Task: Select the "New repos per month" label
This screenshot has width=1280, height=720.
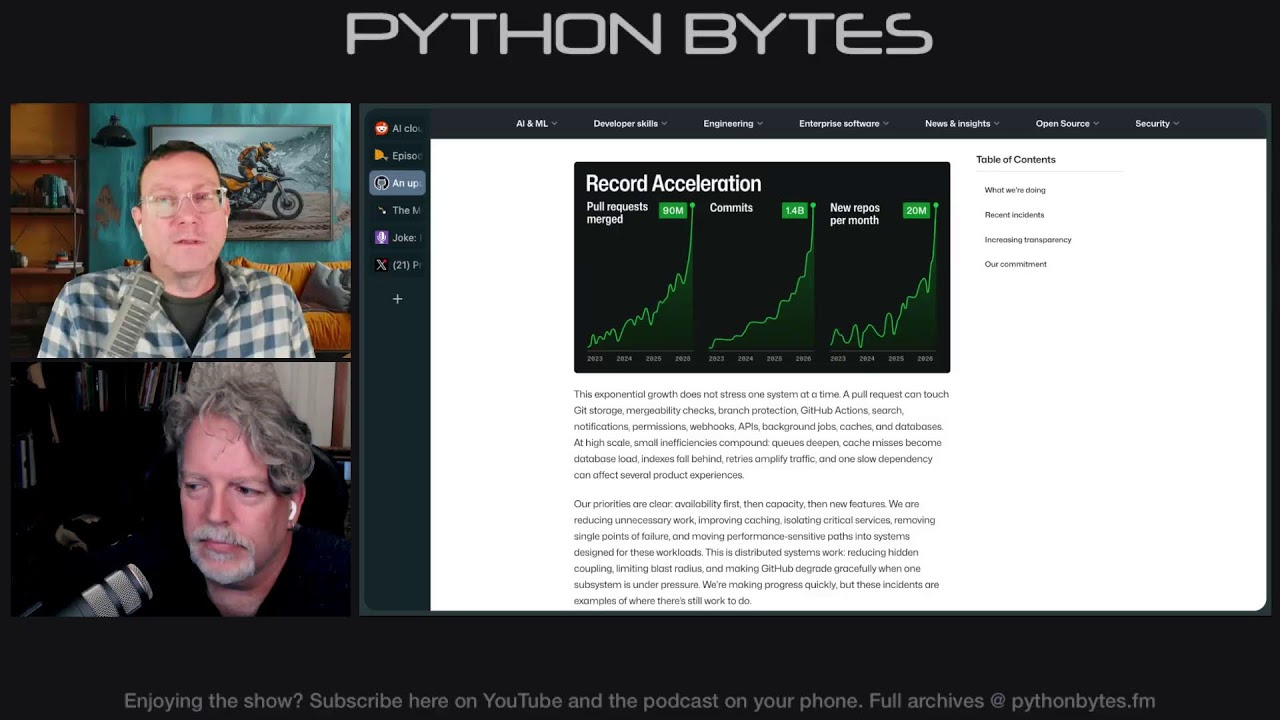Action: (x=855, y=214)
